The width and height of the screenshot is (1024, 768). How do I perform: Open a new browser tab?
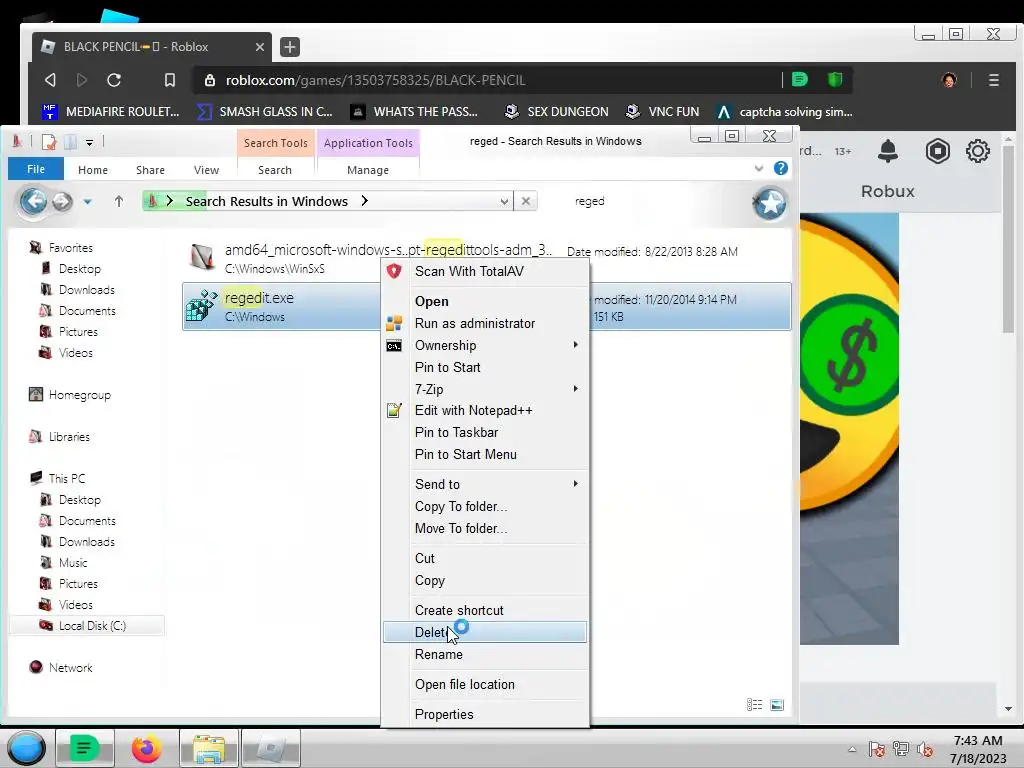pos(290,47)
